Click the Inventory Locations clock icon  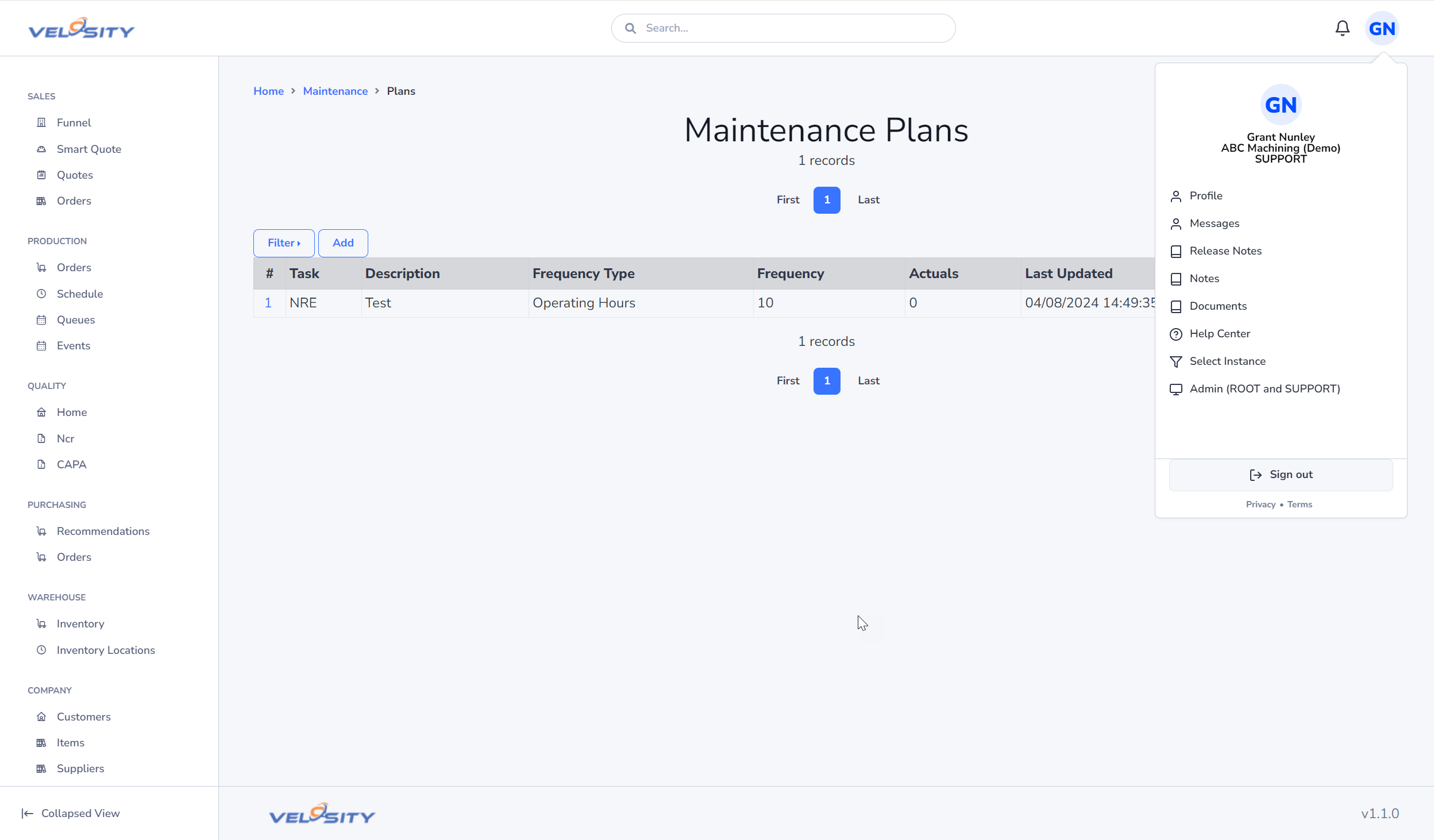41,650
